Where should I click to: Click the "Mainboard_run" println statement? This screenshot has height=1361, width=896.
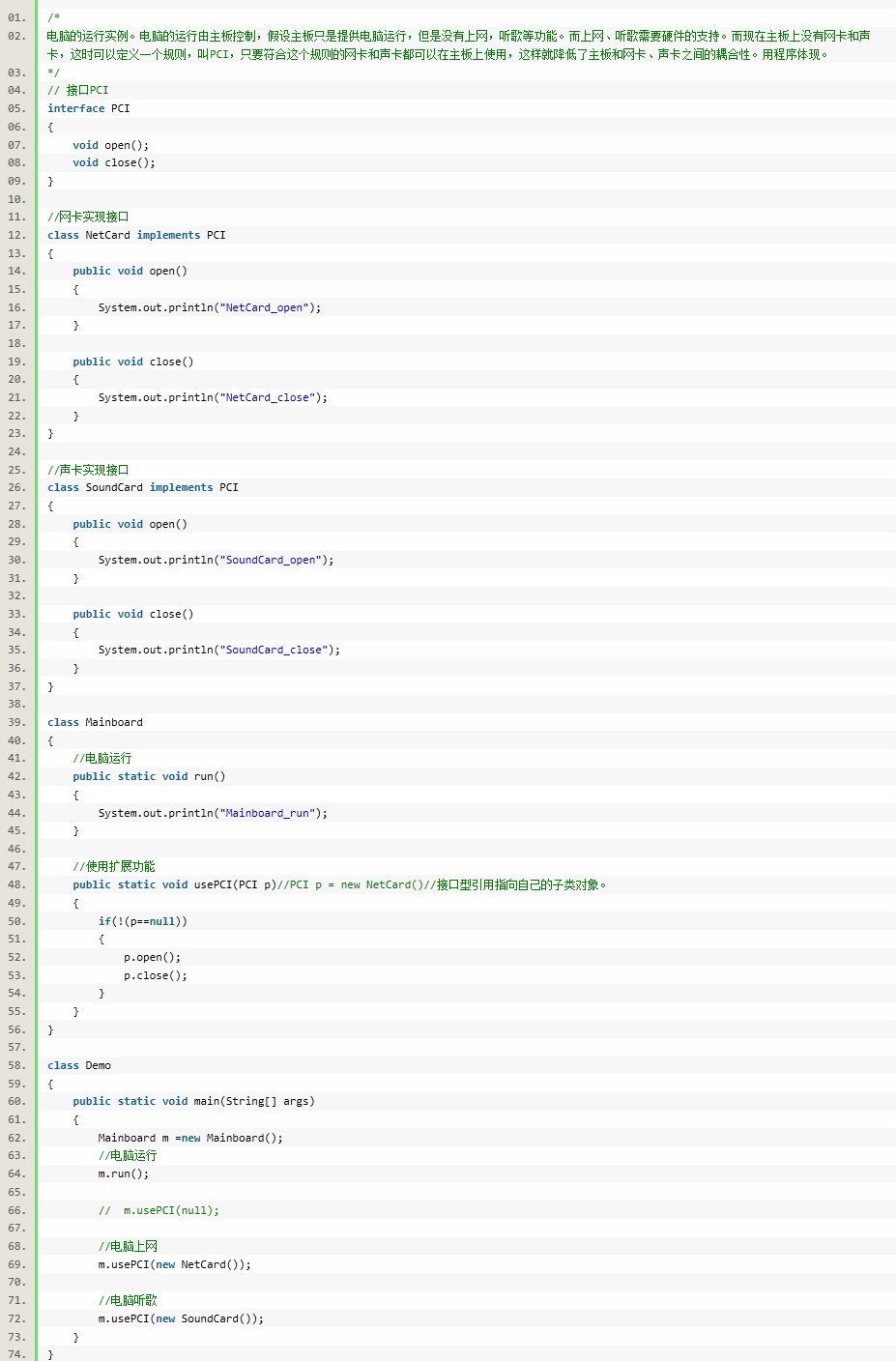click(213, 813)
